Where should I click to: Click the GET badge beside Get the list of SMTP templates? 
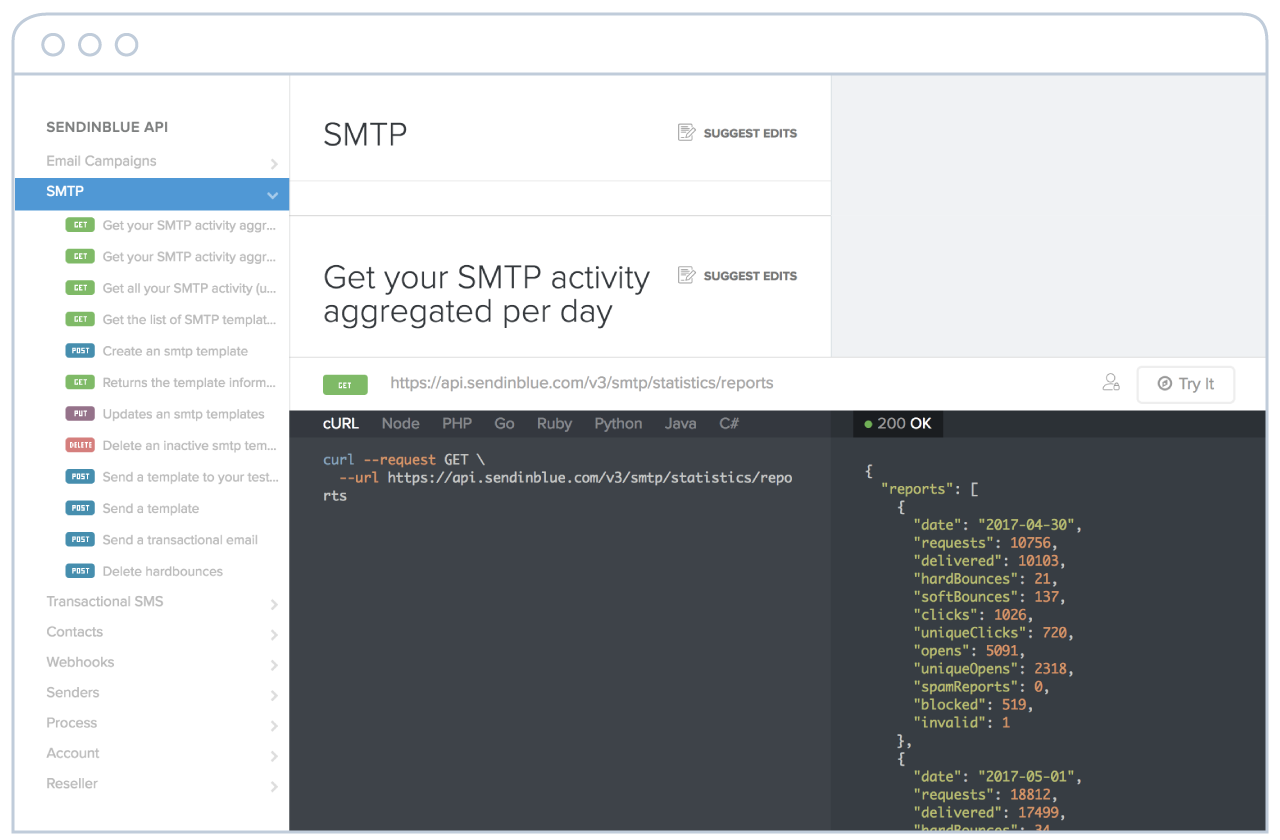point(80,319)
